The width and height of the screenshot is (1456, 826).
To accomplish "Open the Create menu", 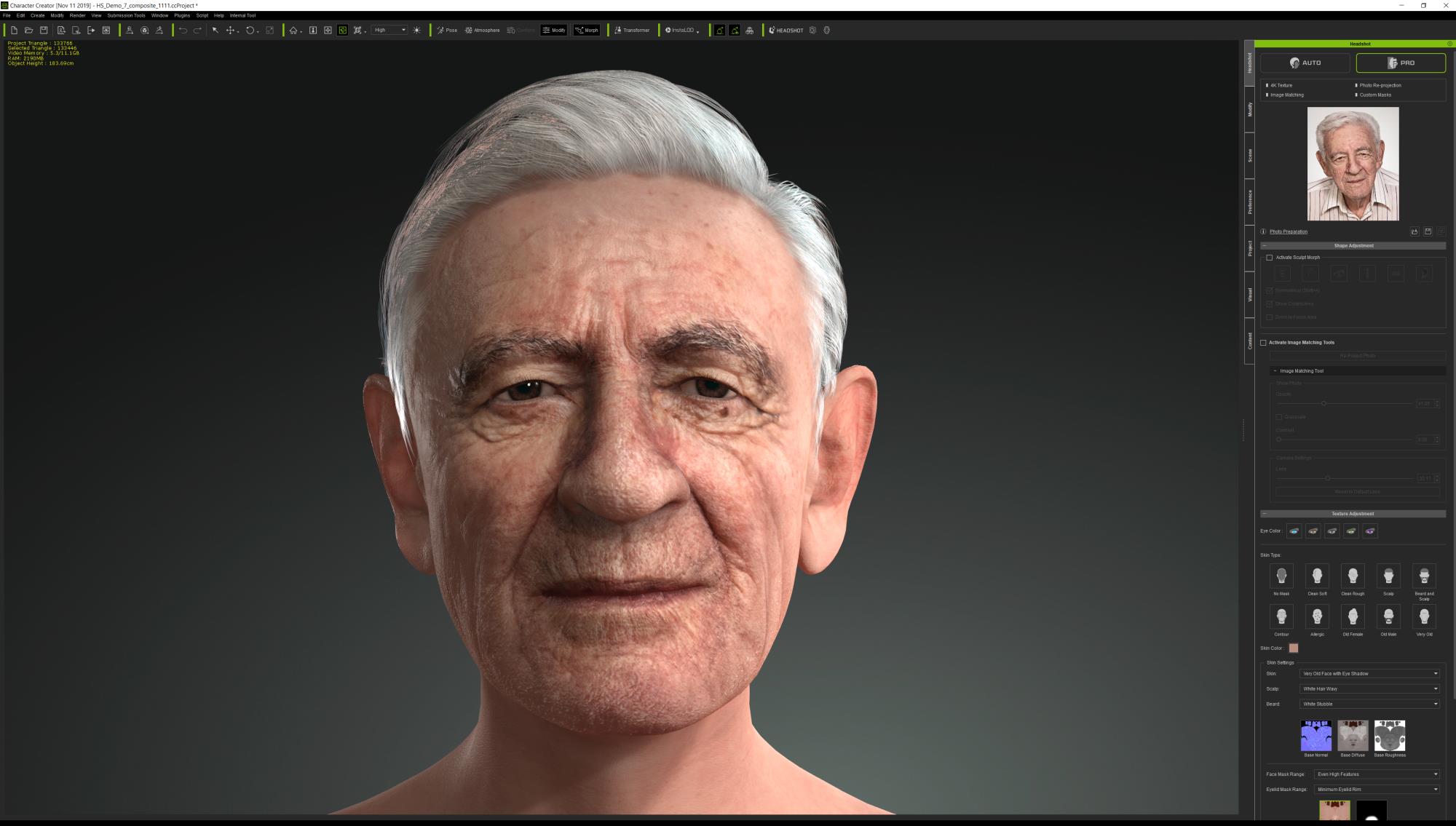I will coord(38,15).
